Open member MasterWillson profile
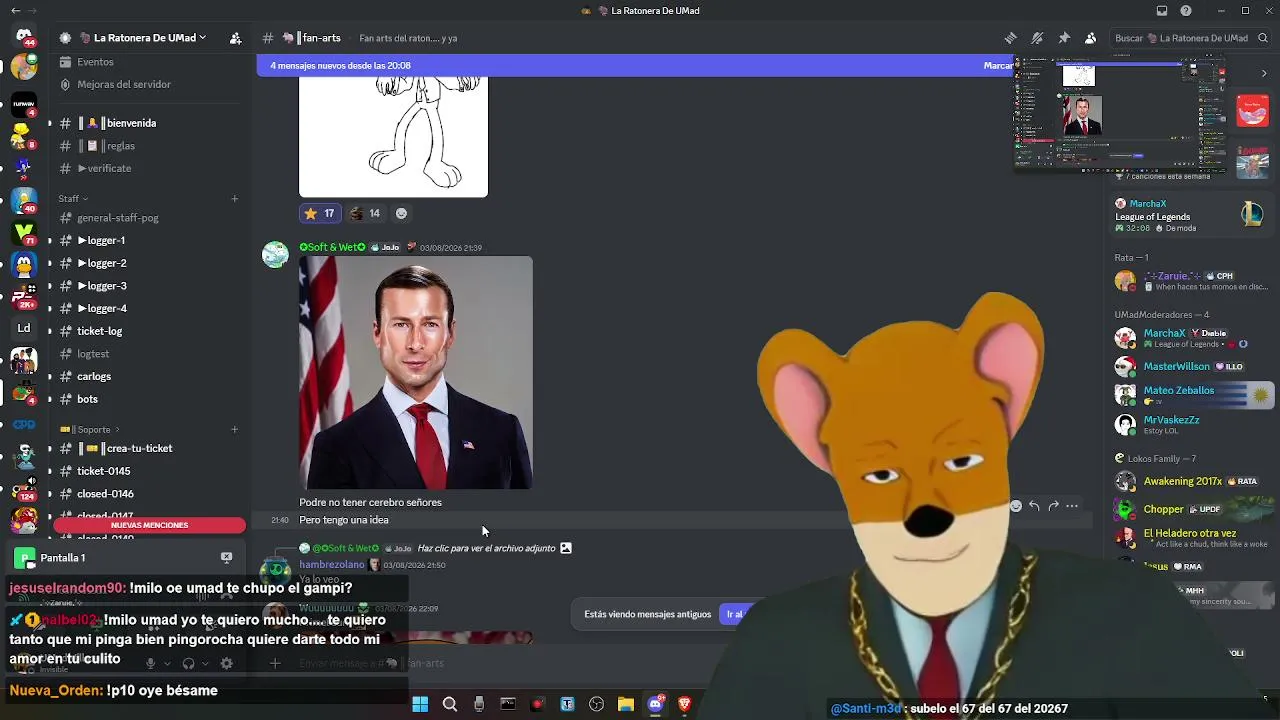Screen dimensions: 1280x720 (1192, 367)
